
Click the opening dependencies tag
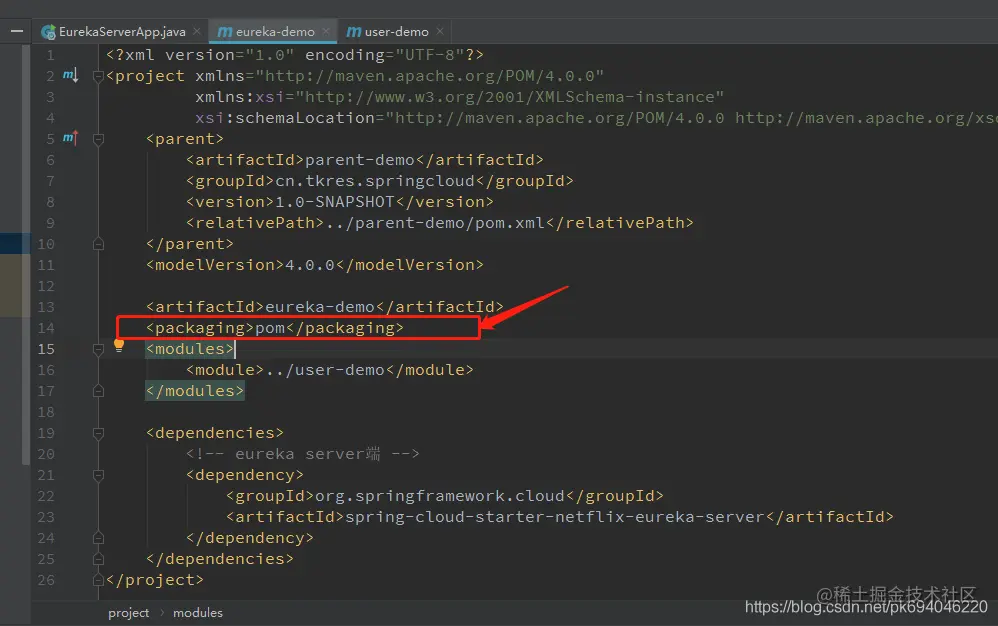[215, 433]
